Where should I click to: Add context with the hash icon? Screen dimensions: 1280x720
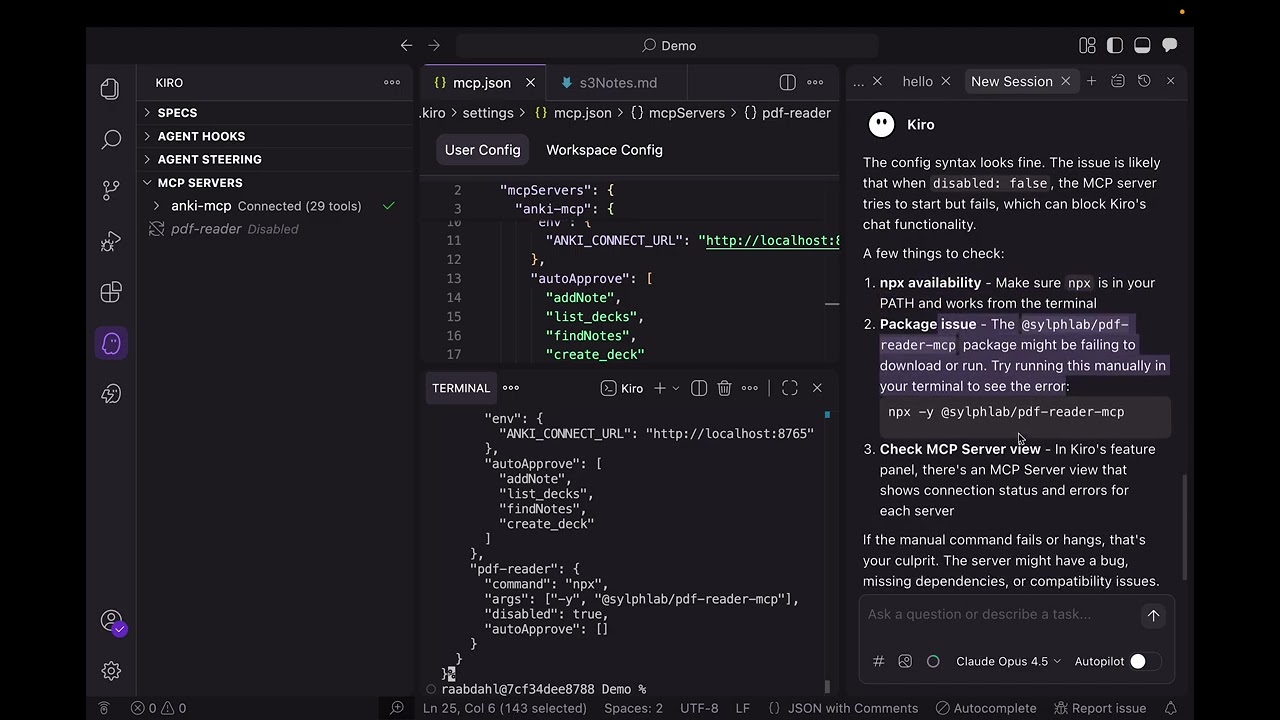point(879,661)
